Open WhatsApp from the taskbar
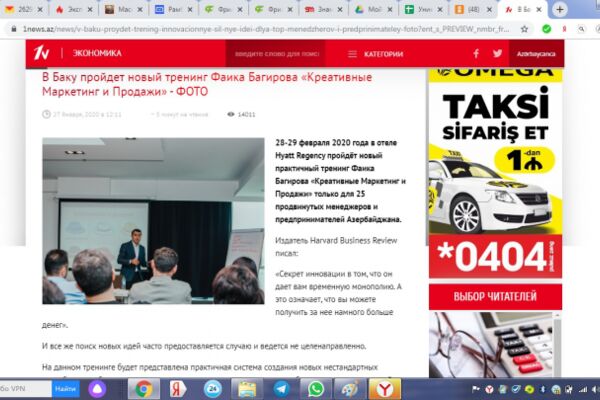Screen dimensions: 600x400 (x=316, y=389)
